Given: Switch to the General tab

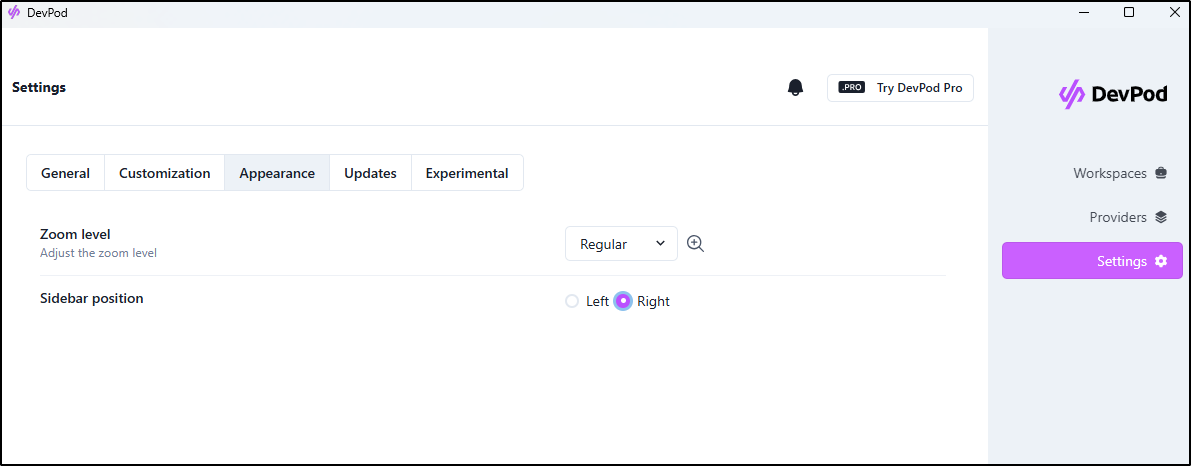Looking at the screenshot, I should [x=65, y=173].
